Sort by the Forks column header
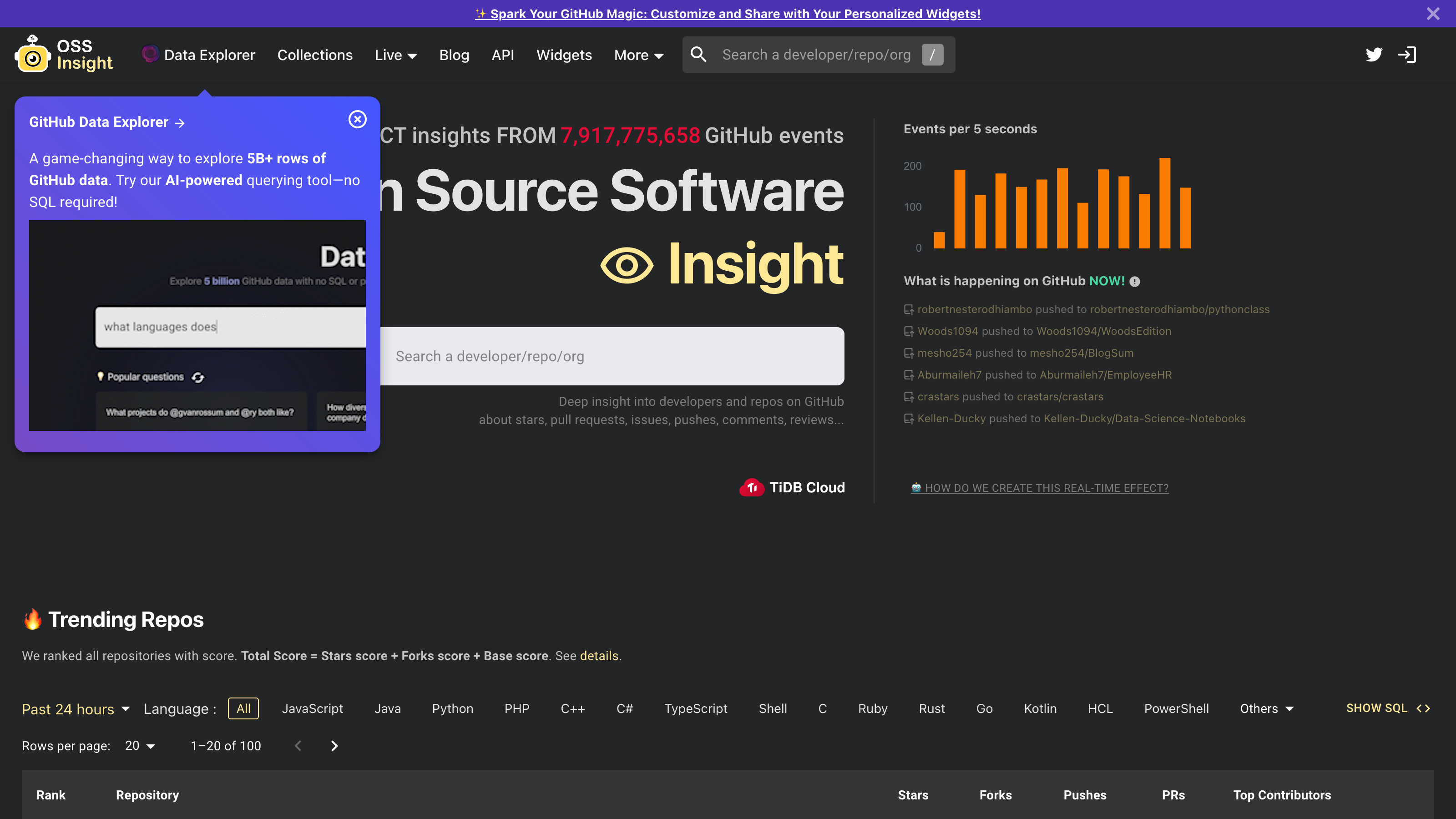Image resolution: width=1456 pixels, height=819 pixels. [x=996, y=795]
